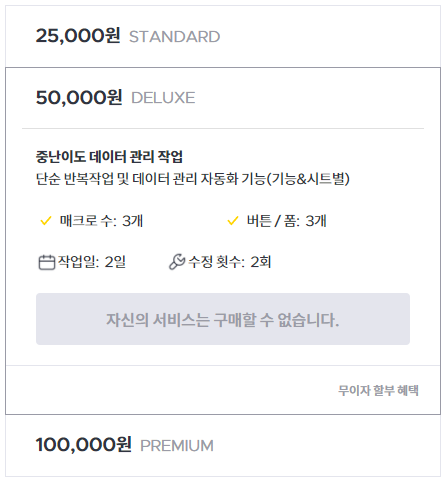Click the DELUXE label text
The width and height of the screenshot is (446, 484).
163,98
